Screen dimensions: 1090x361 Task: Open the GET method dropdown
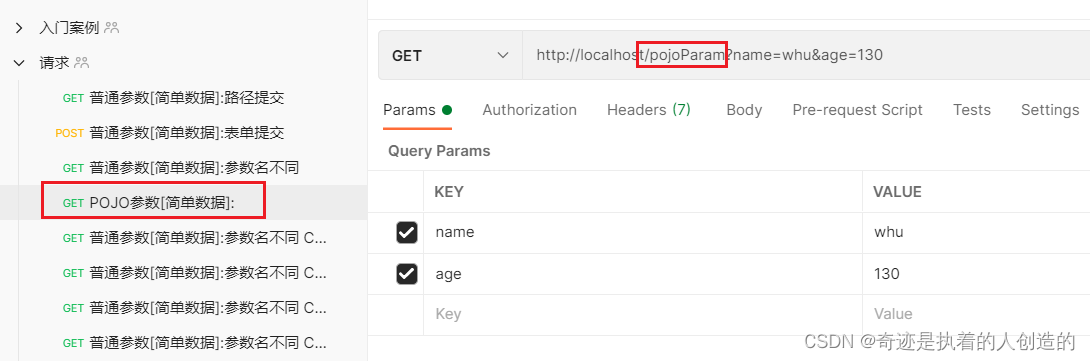(x=450, y=55)
